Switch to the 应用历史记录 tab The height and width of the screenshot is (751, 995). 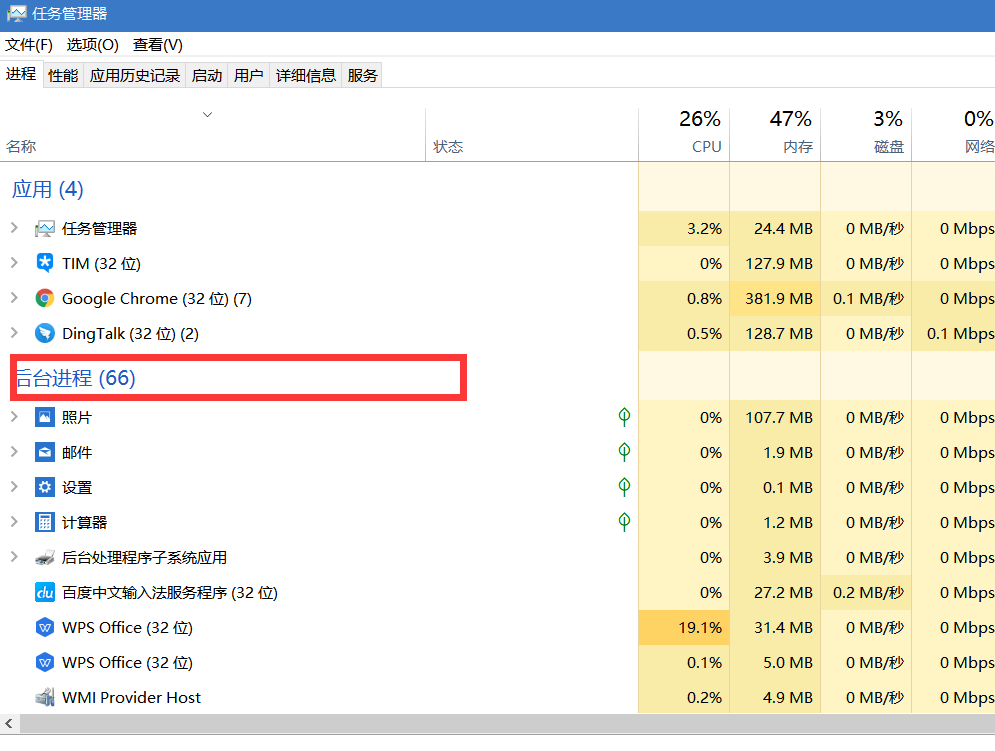[x=135, y=76]
